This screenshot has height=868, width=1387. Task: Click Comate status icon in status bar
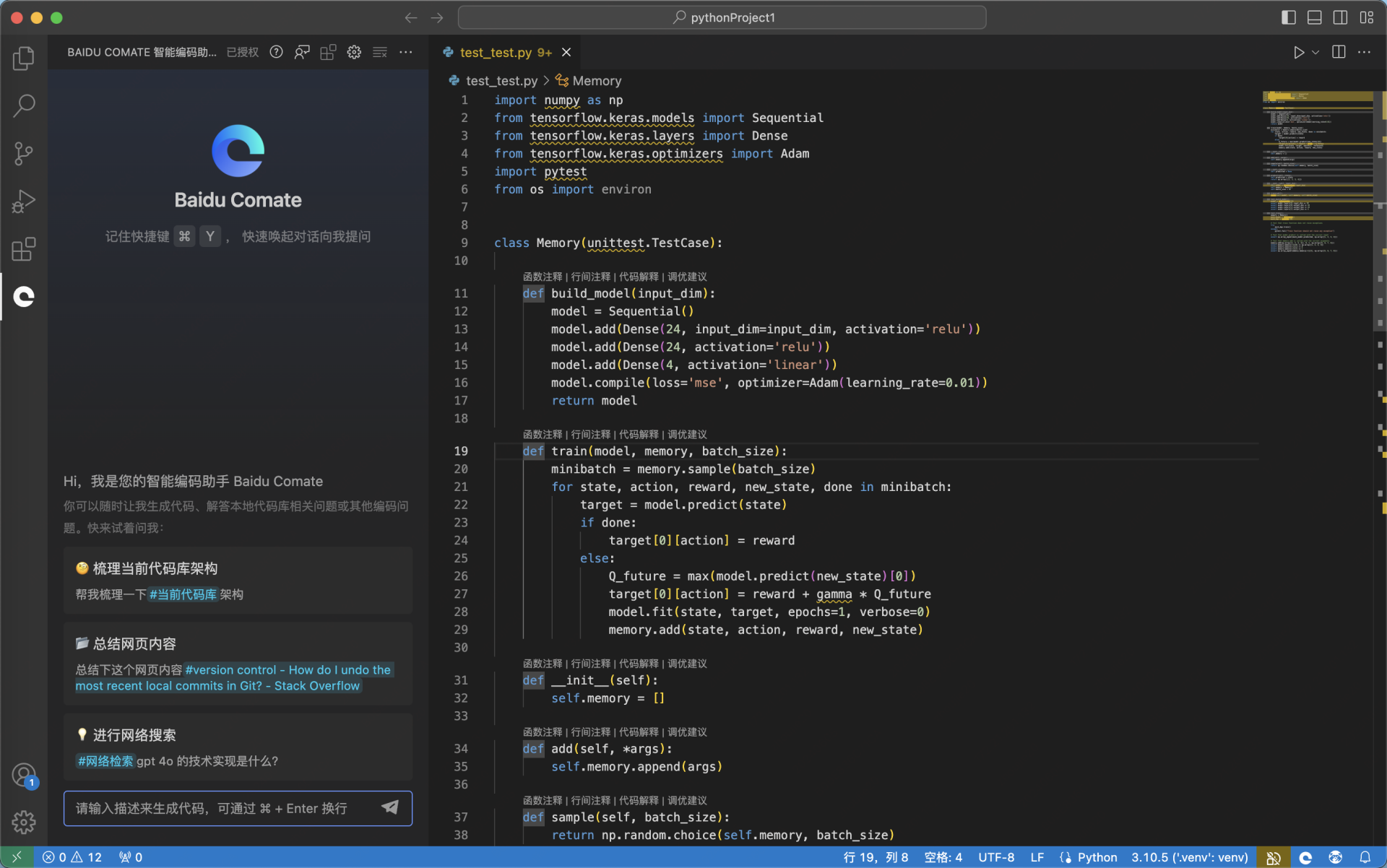[1305, 857]
